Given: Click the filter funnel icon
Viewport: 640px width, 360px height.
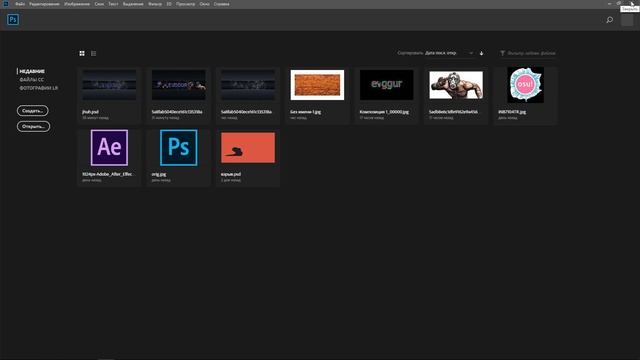Looking at the screenshot, I should pos(502,53).
